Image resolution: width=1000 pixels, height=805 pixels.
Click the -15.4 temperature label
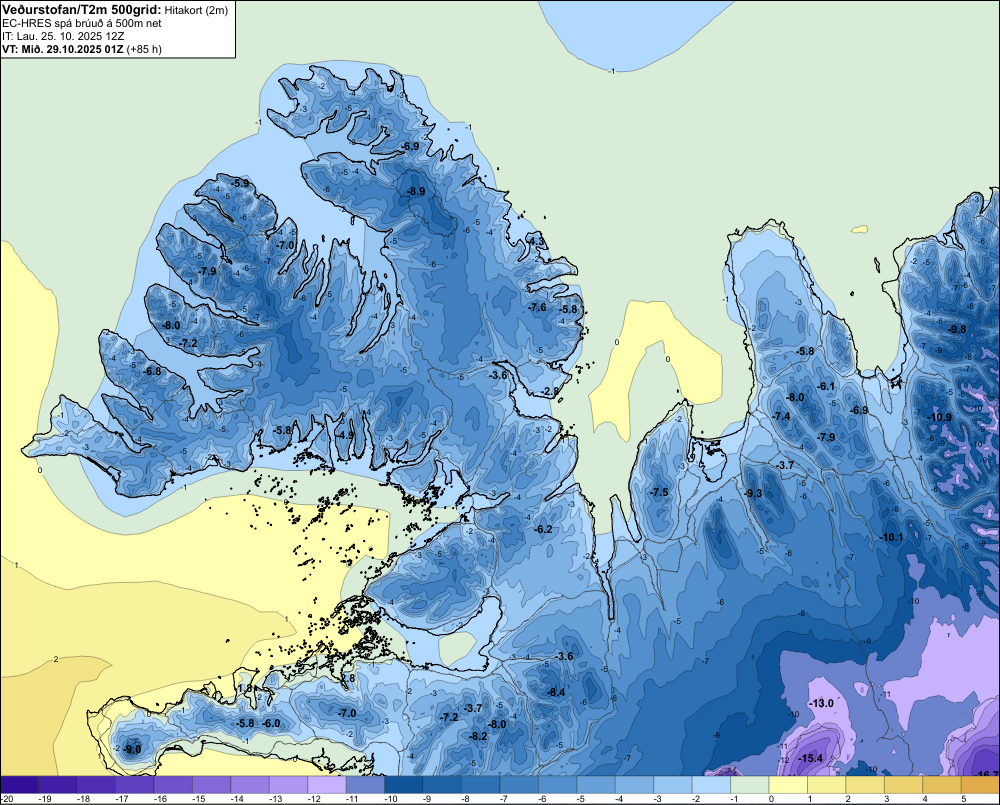tap(811, 758)
